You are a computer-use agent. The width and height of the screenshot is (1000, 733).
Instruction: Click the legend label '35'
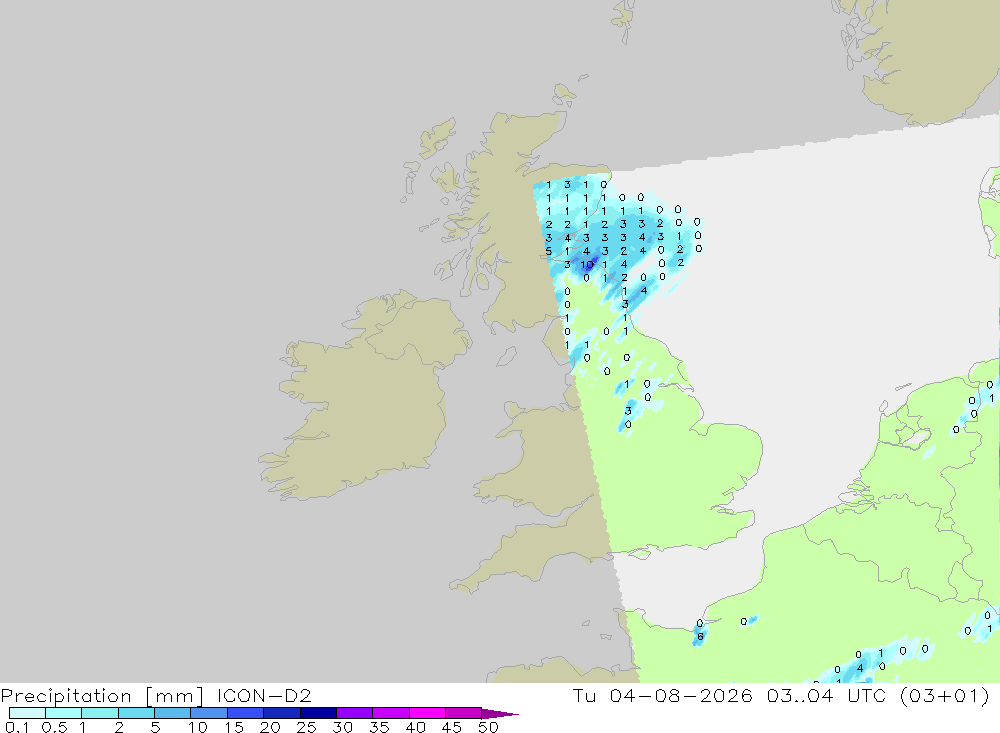tap(379, 727)
